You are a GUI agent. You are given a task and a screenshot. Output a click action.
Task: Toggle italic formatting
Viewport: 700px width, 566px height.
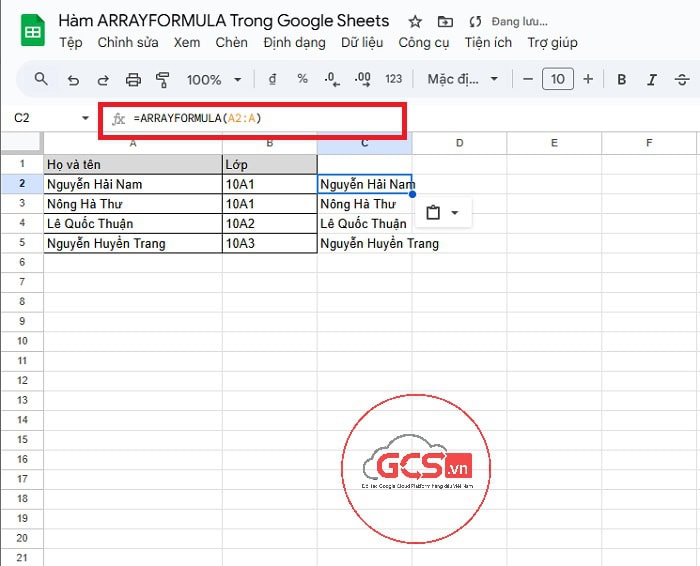tap(652, 80)
